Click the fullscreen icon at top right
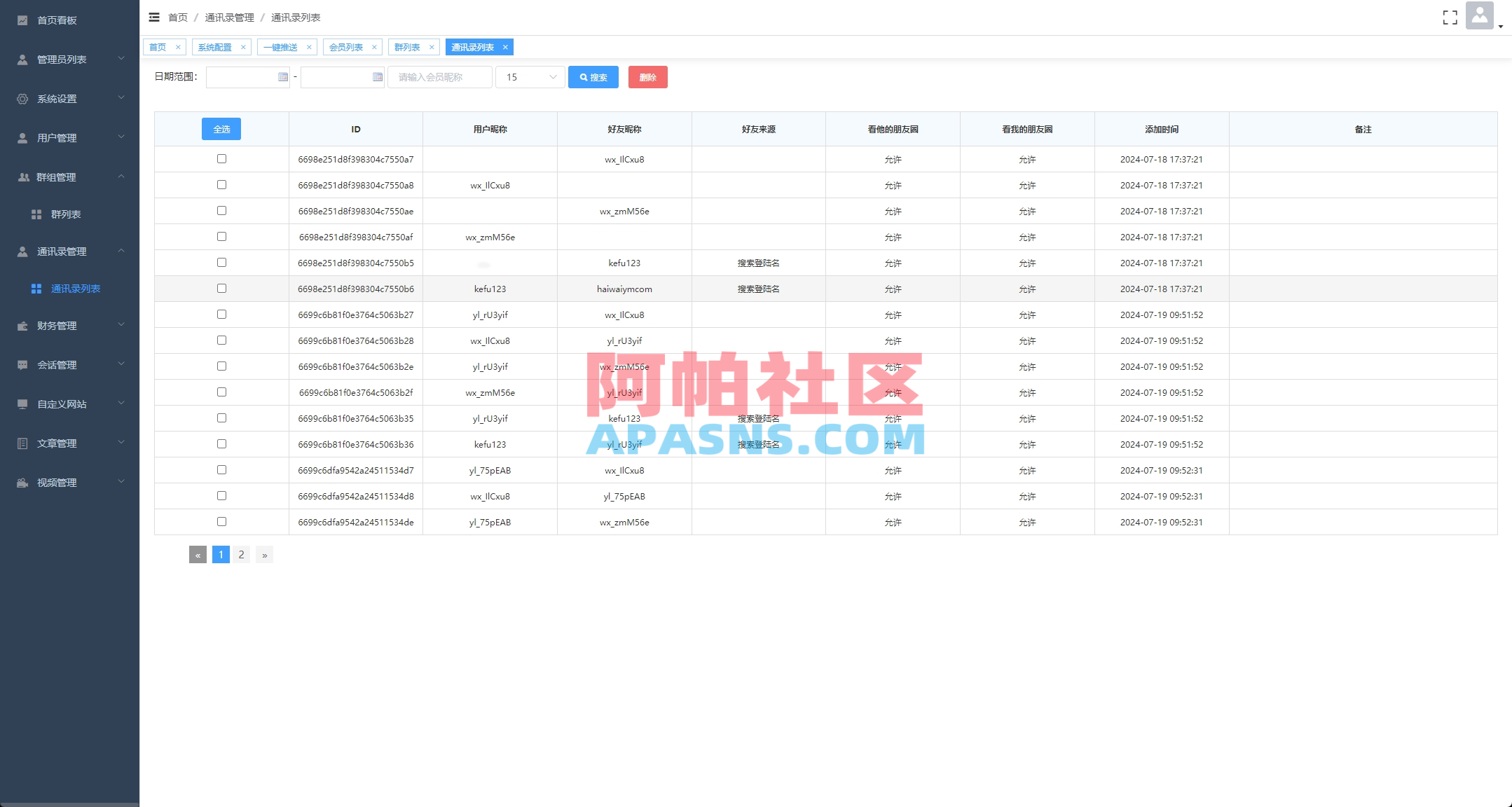Image resolution: width=1512 pixels, height=807 pixels. (x=1450, y=18)
